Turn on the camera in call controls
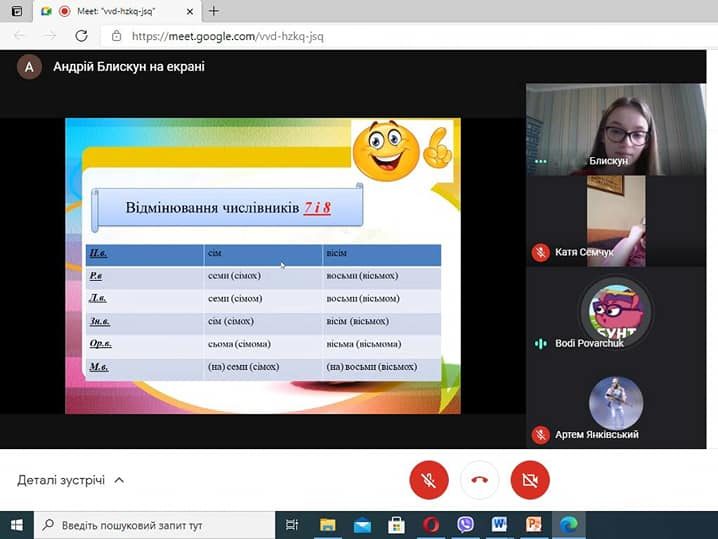 pos(530,481)
